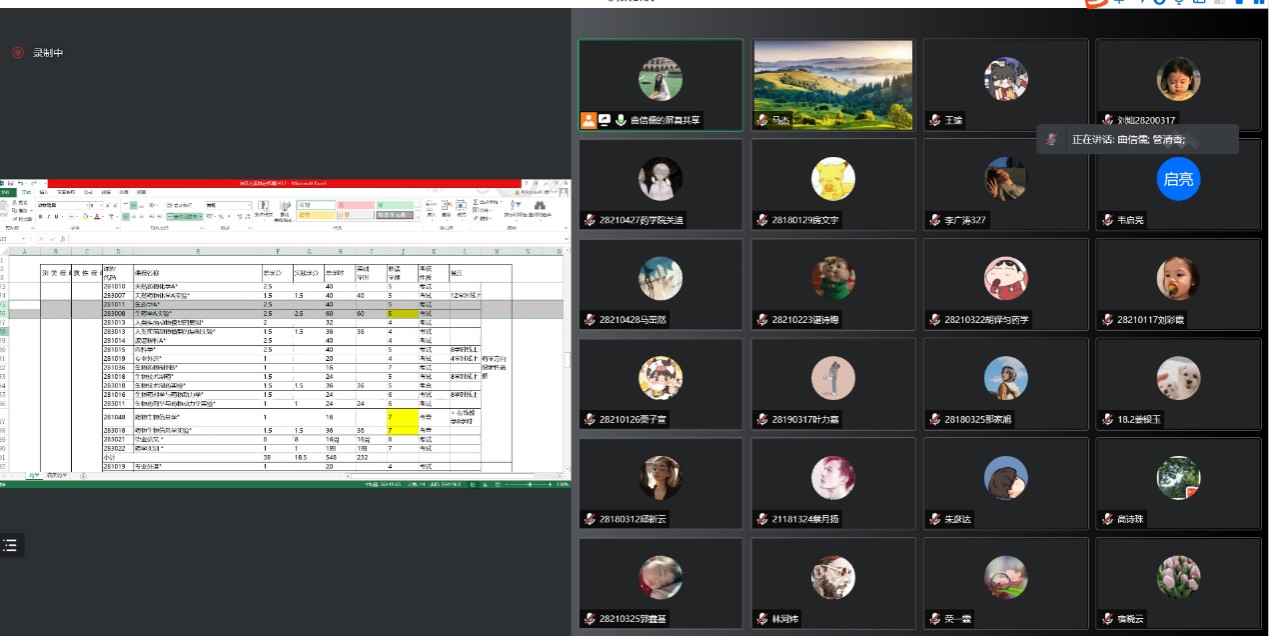Click the muted mic icon on 王瑜's tile
This screenshot has height=636, width=1269.
pos(934,120)
